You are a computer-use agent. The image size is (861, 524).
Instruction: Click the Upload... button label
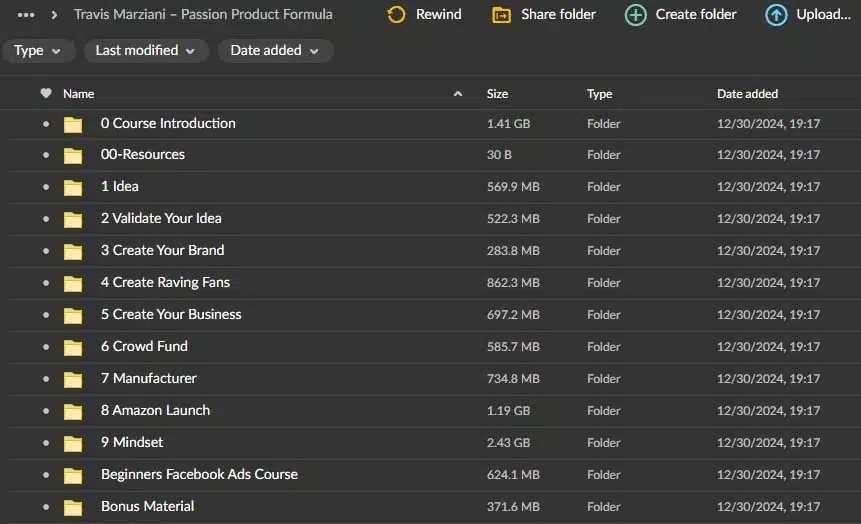click(x=823, y=14)
